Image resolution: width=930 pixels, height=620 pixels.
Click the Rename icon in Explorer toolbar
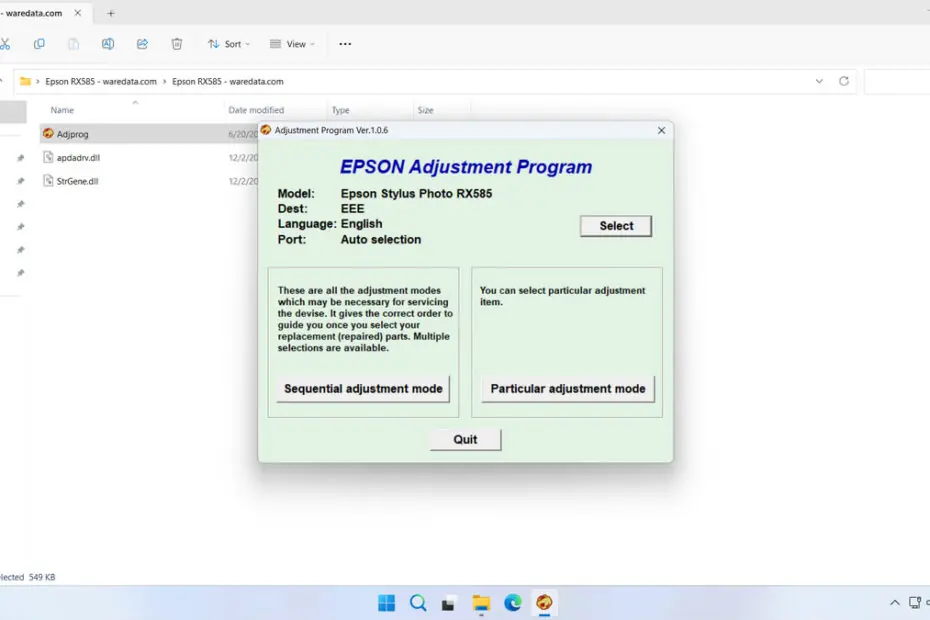tap(107, 44)
